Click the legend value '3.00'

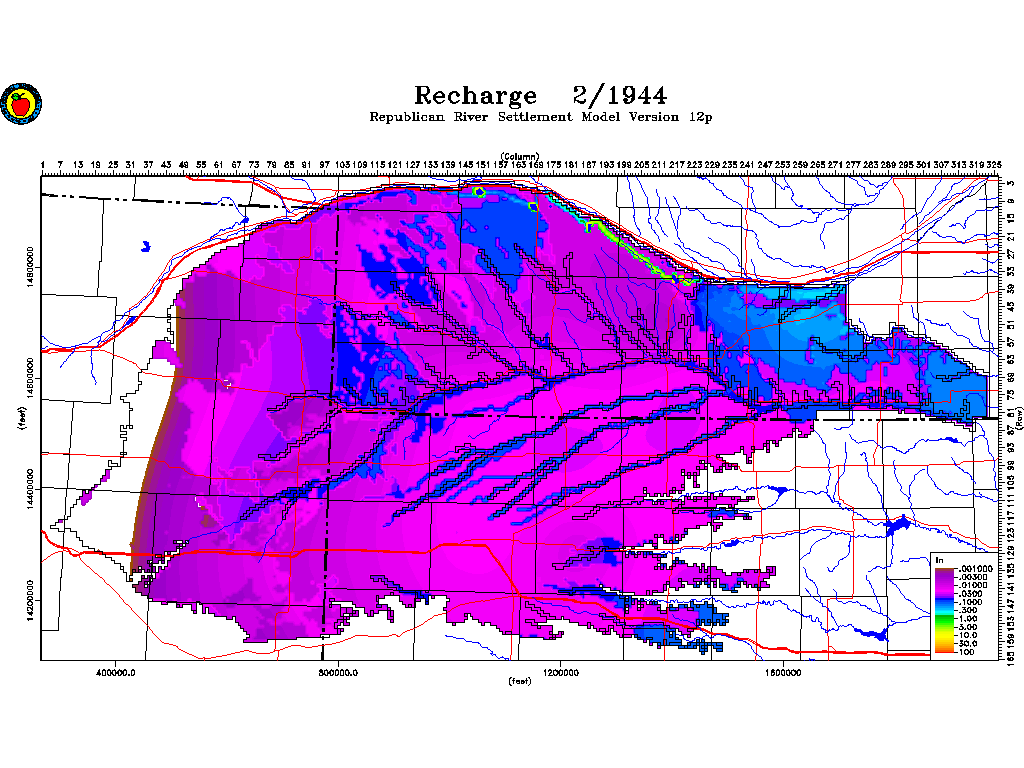click(x=967, y=627)
